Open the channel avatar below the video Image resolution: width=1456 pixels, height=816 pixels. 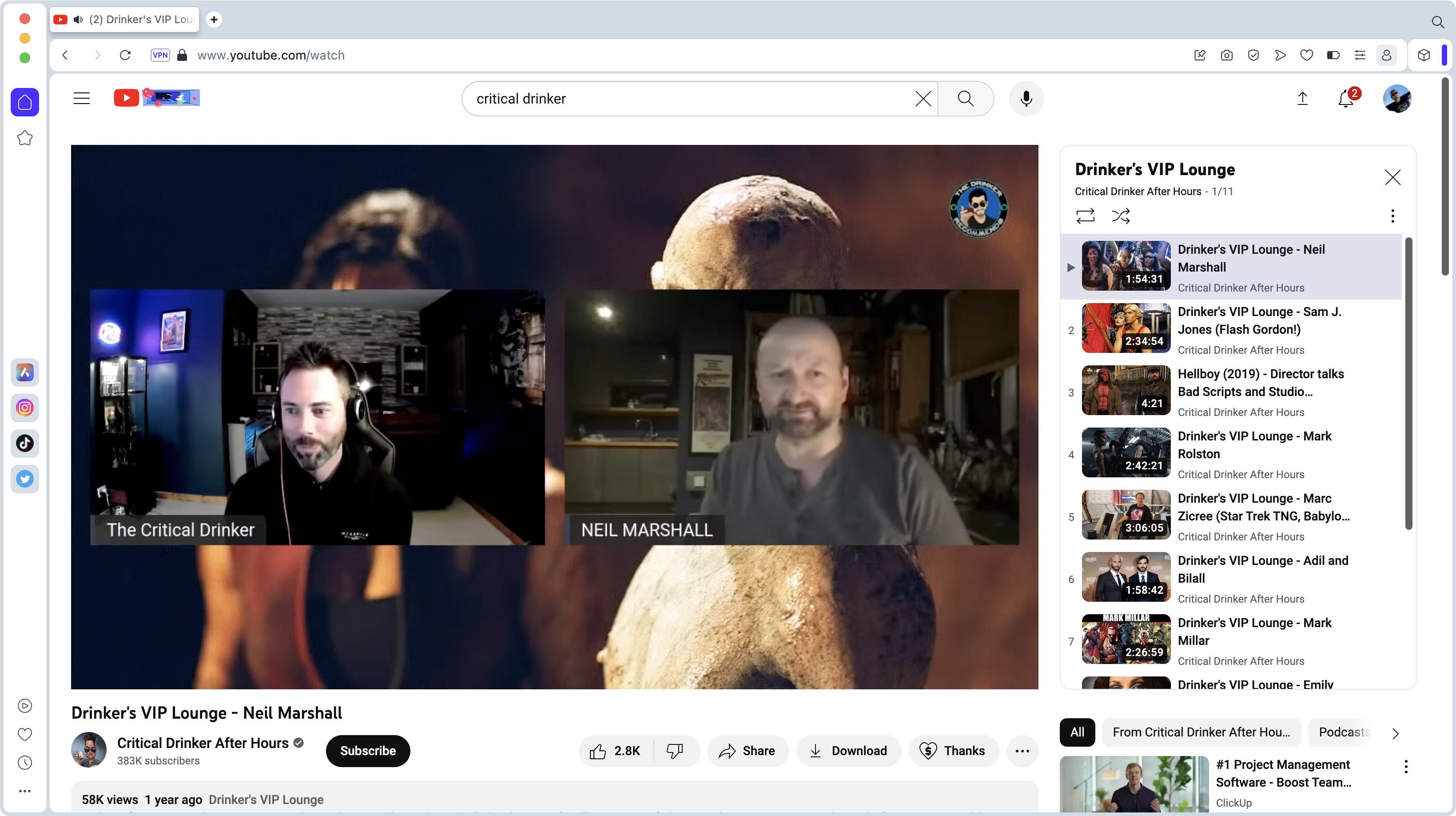pyautogui.click(x=89, y=750)
